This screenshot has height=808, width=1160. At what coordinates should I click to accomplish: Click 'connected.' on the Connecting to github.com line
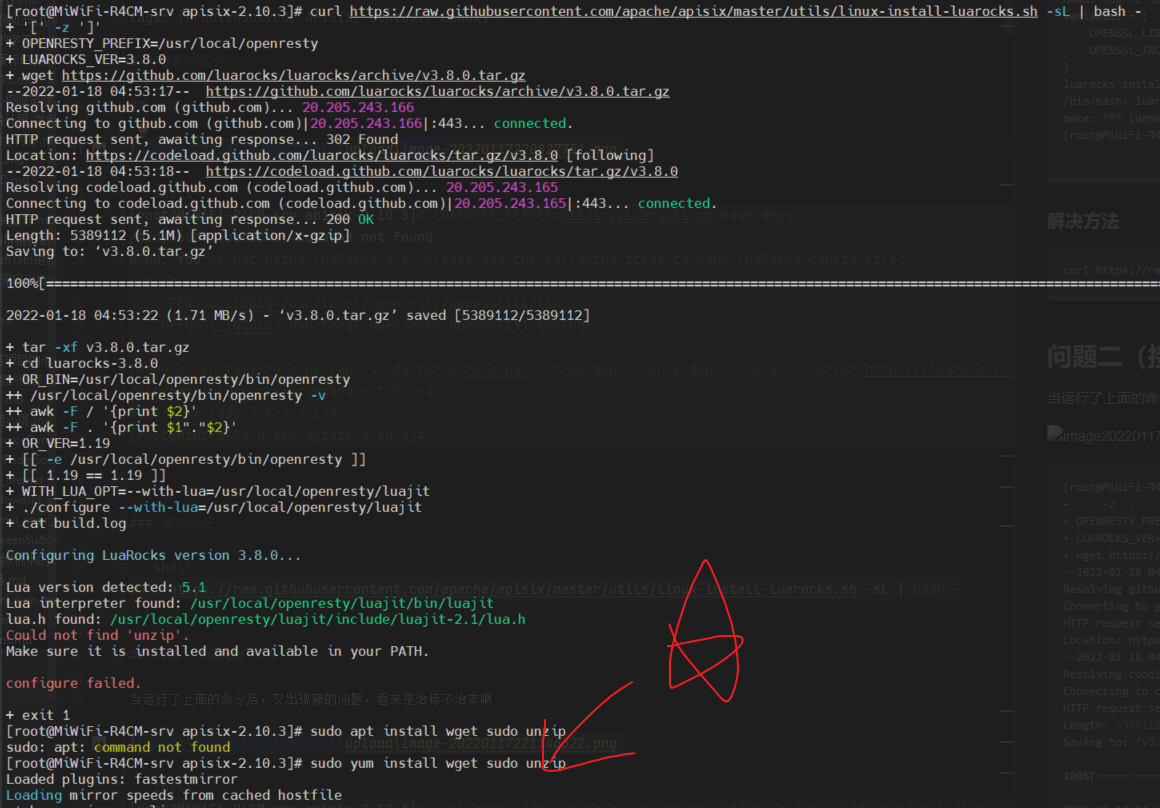[533, 124]
